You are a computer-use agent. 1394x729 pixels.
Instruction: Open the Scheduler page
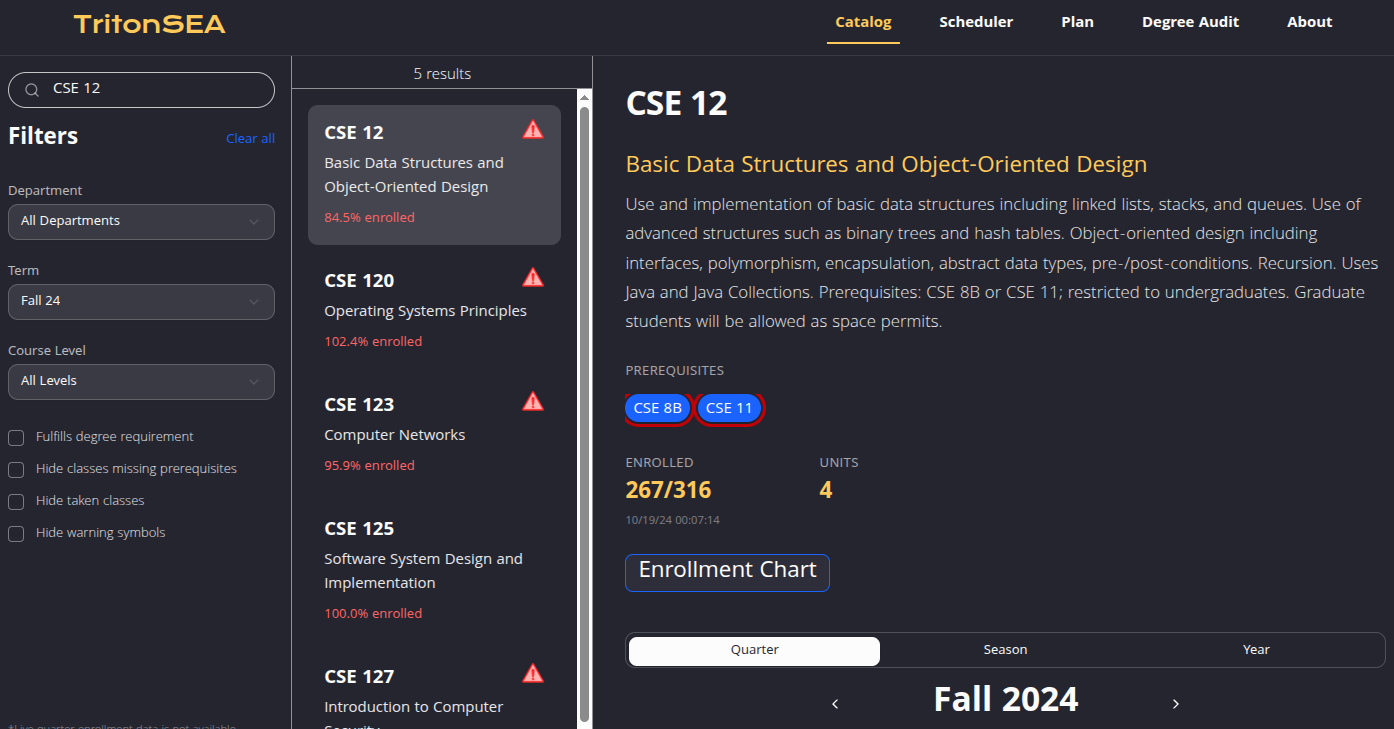975,22
